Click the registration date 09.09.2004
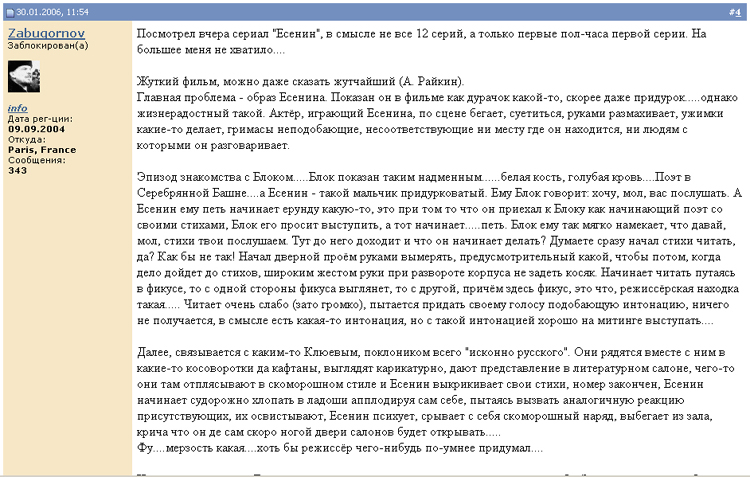Viewport: 750px width, 477px height. pyautogui.click(x=35, y=129)
